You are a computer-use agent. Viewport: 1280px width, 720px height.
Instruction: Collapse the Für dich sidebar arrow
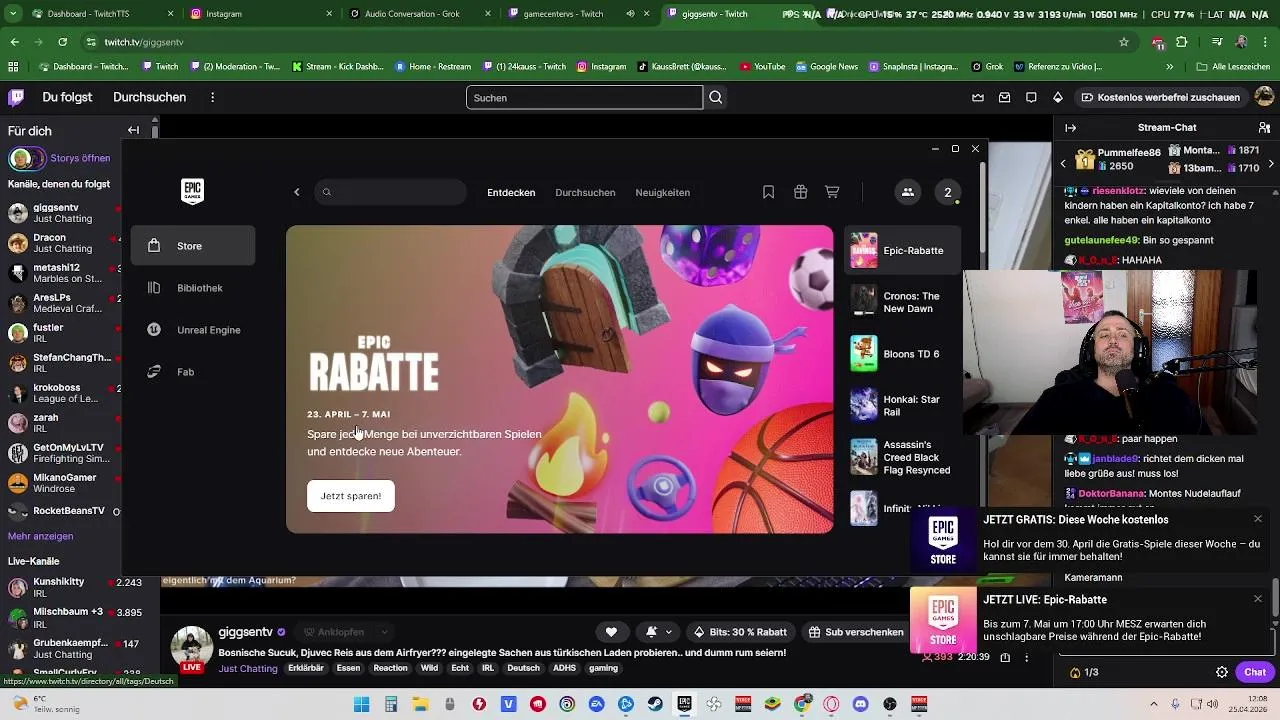click(x=133, y=130)
